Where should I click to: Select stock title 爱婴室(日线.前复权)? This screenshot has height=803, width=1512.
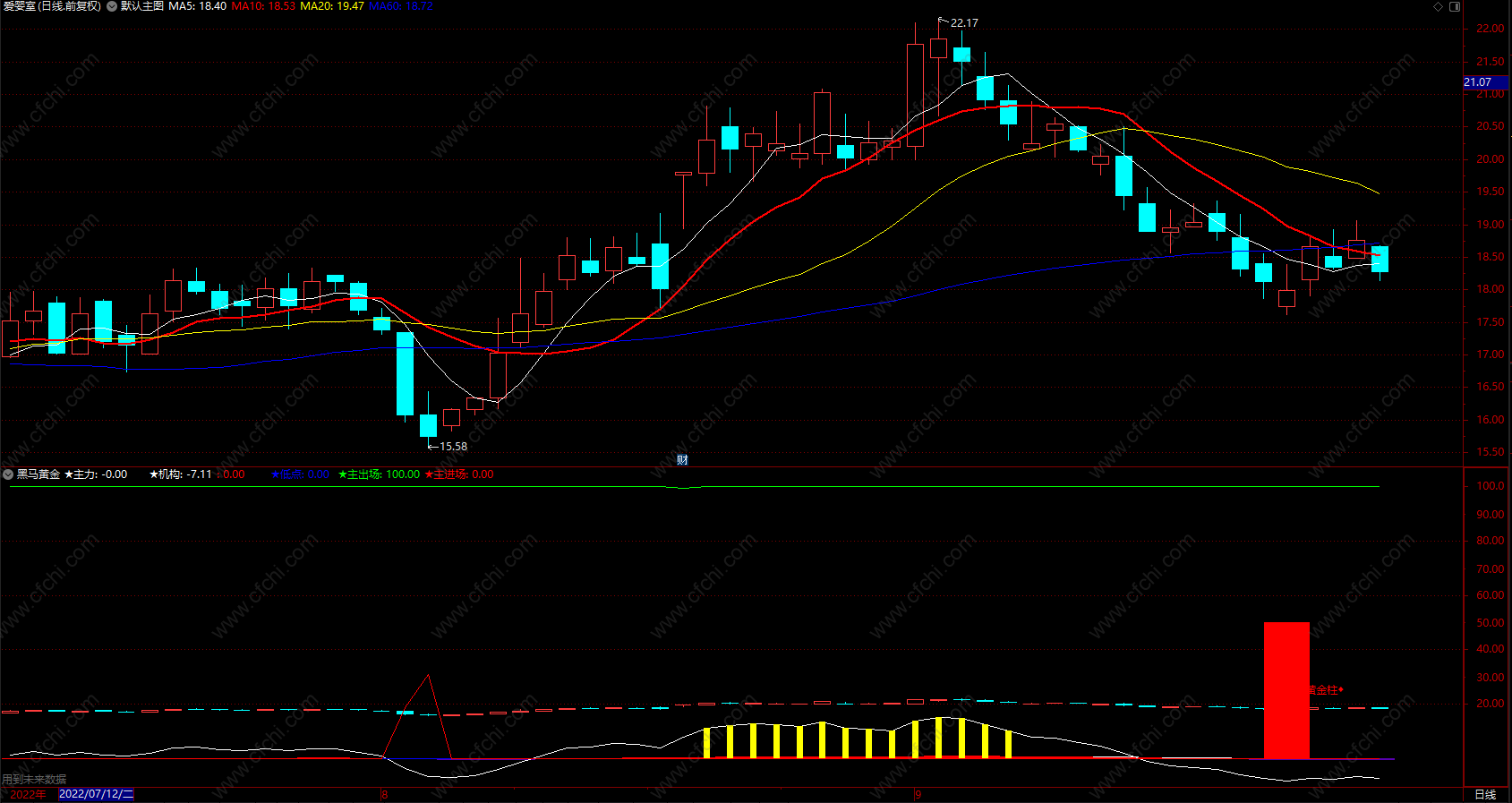pos(52,6)
